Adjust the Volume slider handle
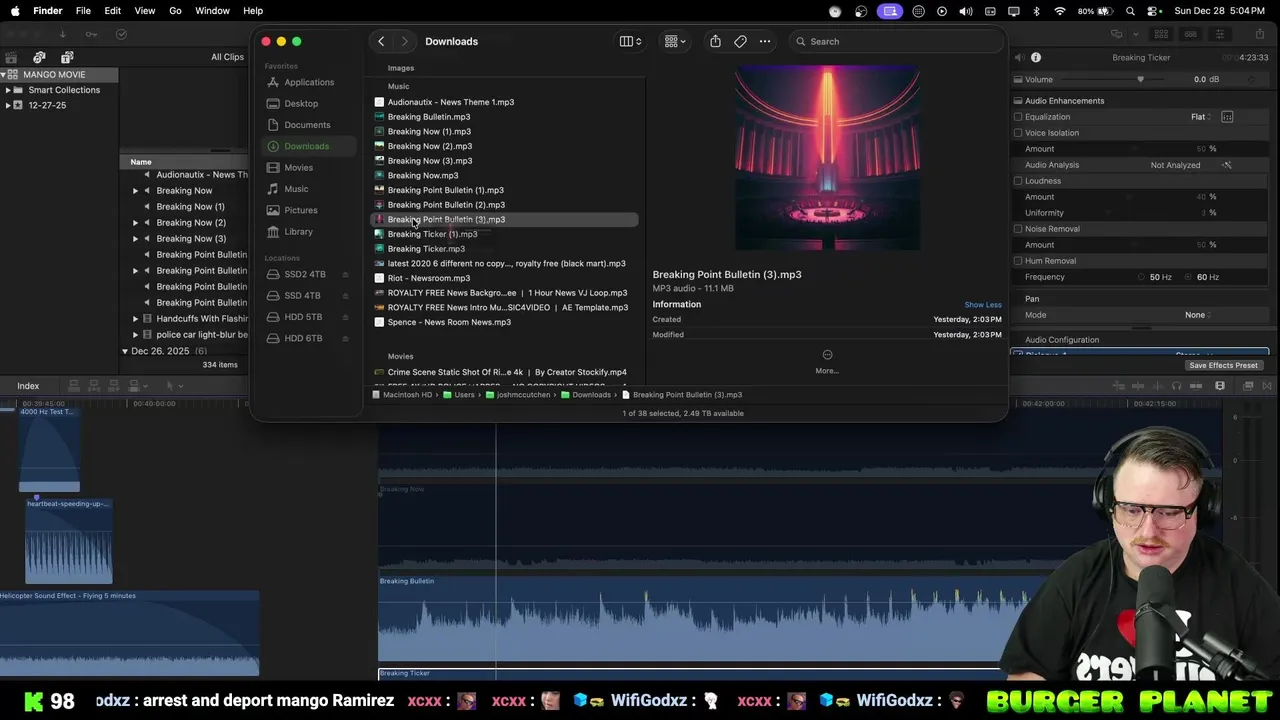 tap(1140, 79)
